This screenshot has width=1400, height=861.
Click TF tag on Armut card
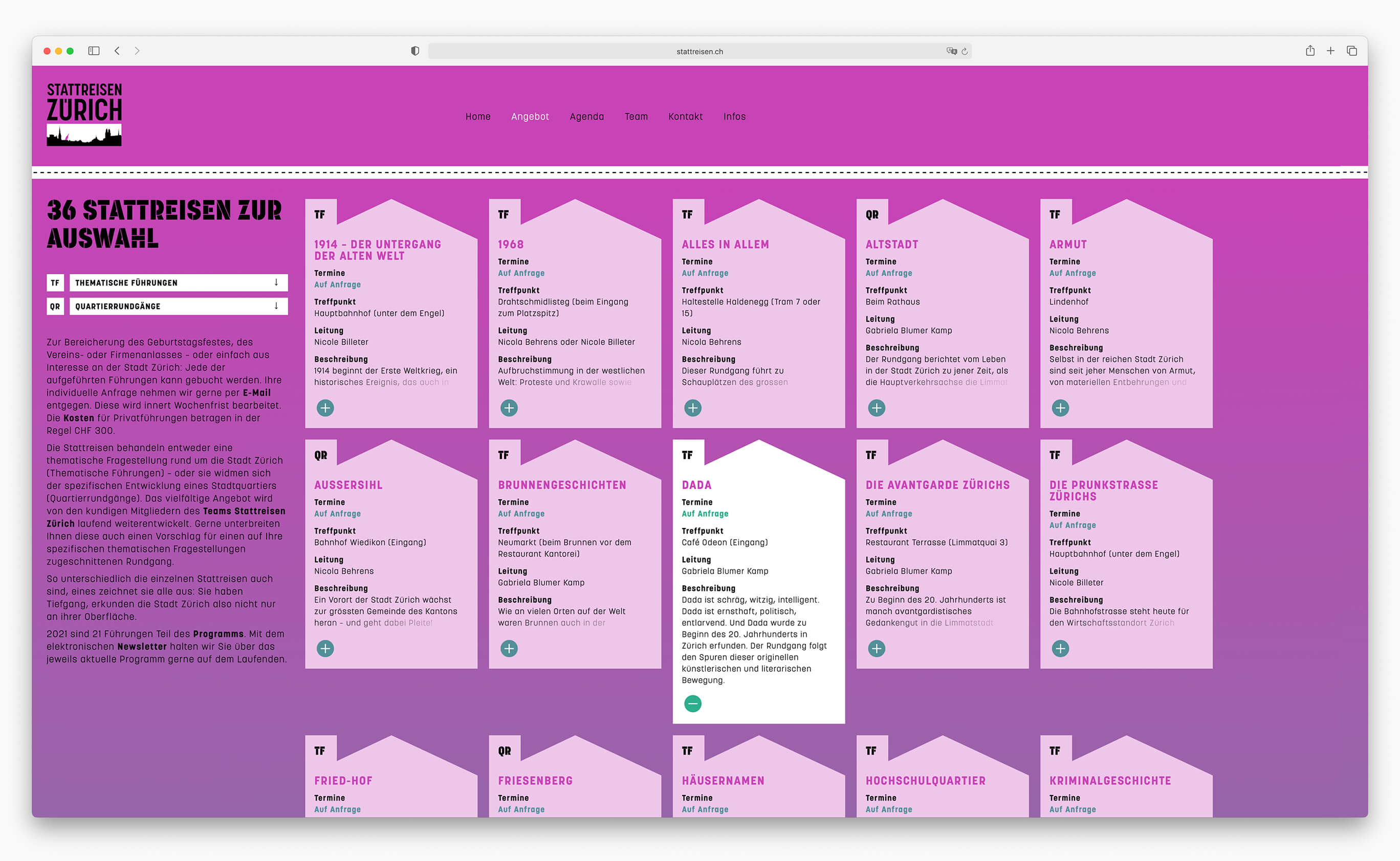tap(1056, 215)
